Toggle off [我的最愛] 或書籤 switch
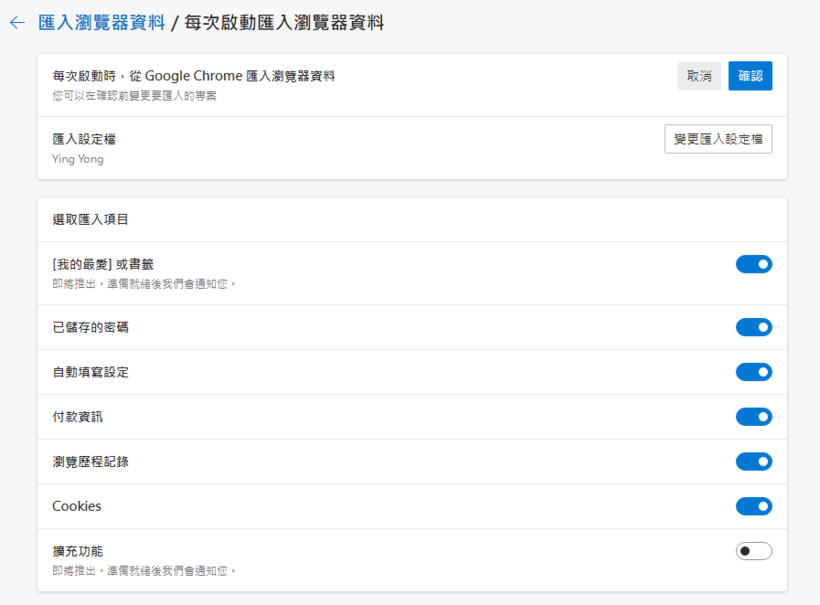This screenshot has height=605, width=820. click(x=754, y=264)
